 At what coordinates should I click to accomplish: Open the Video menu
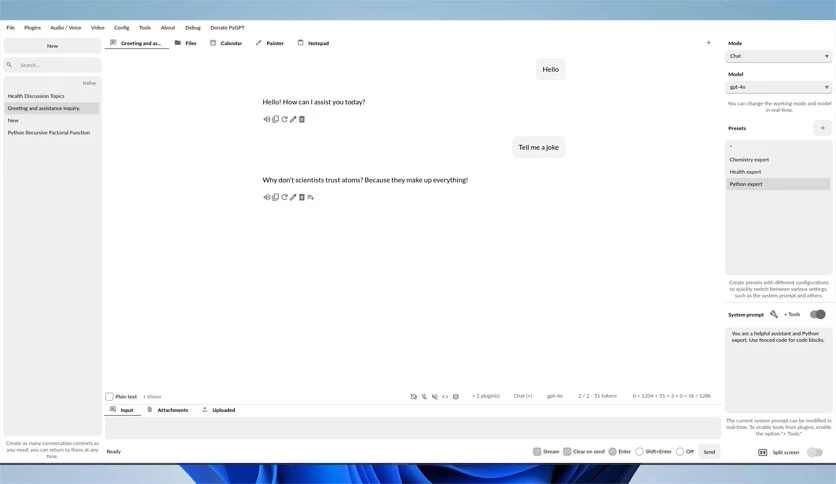[x=98, y=28]
